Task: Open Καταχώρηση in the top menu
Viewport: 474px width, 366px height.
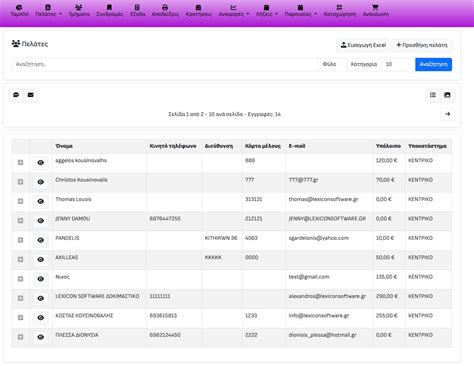Action: coord(339,11)
